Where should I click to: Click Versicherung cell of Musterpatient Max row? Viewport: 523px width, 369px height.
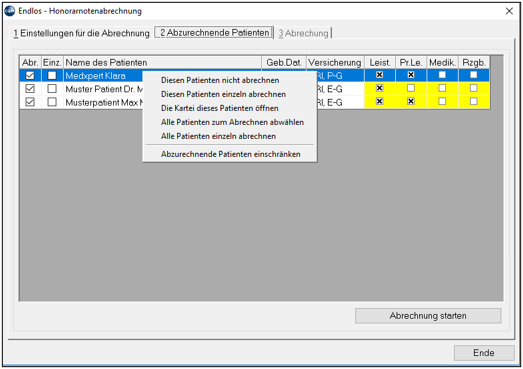[x=341, y=102]
